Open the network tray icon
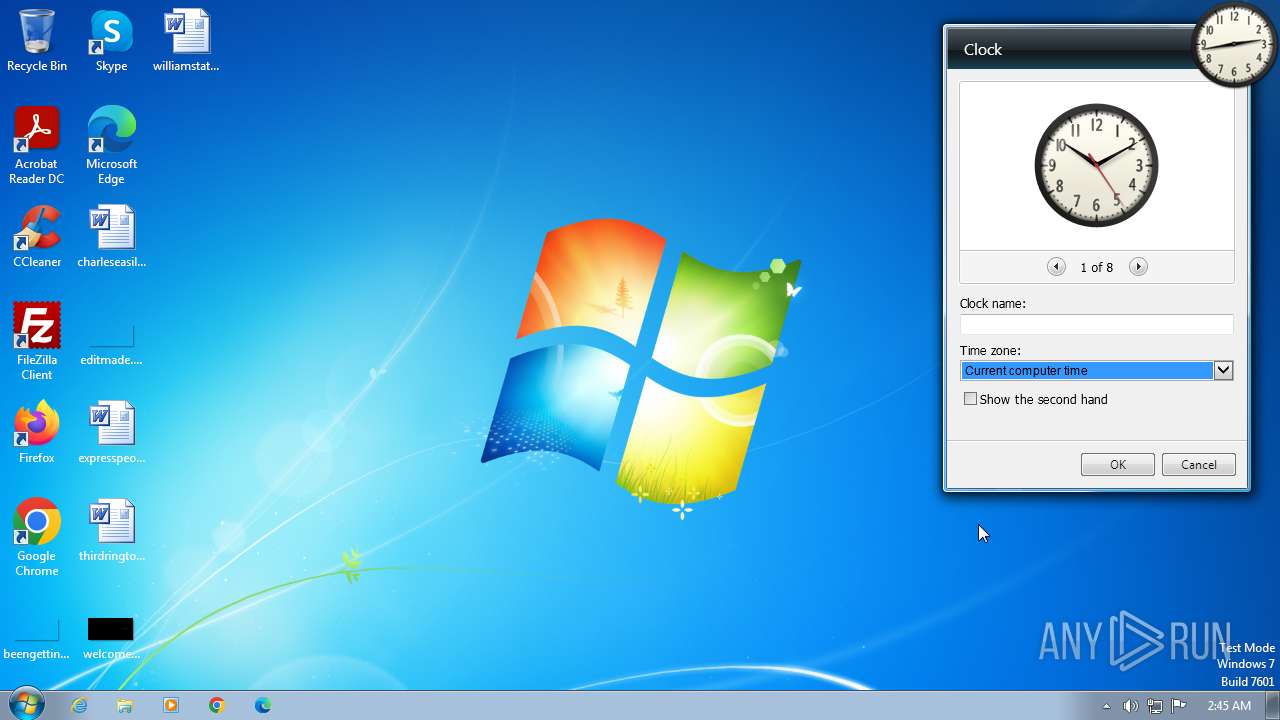1280x720 pixels. point(1155,706)
